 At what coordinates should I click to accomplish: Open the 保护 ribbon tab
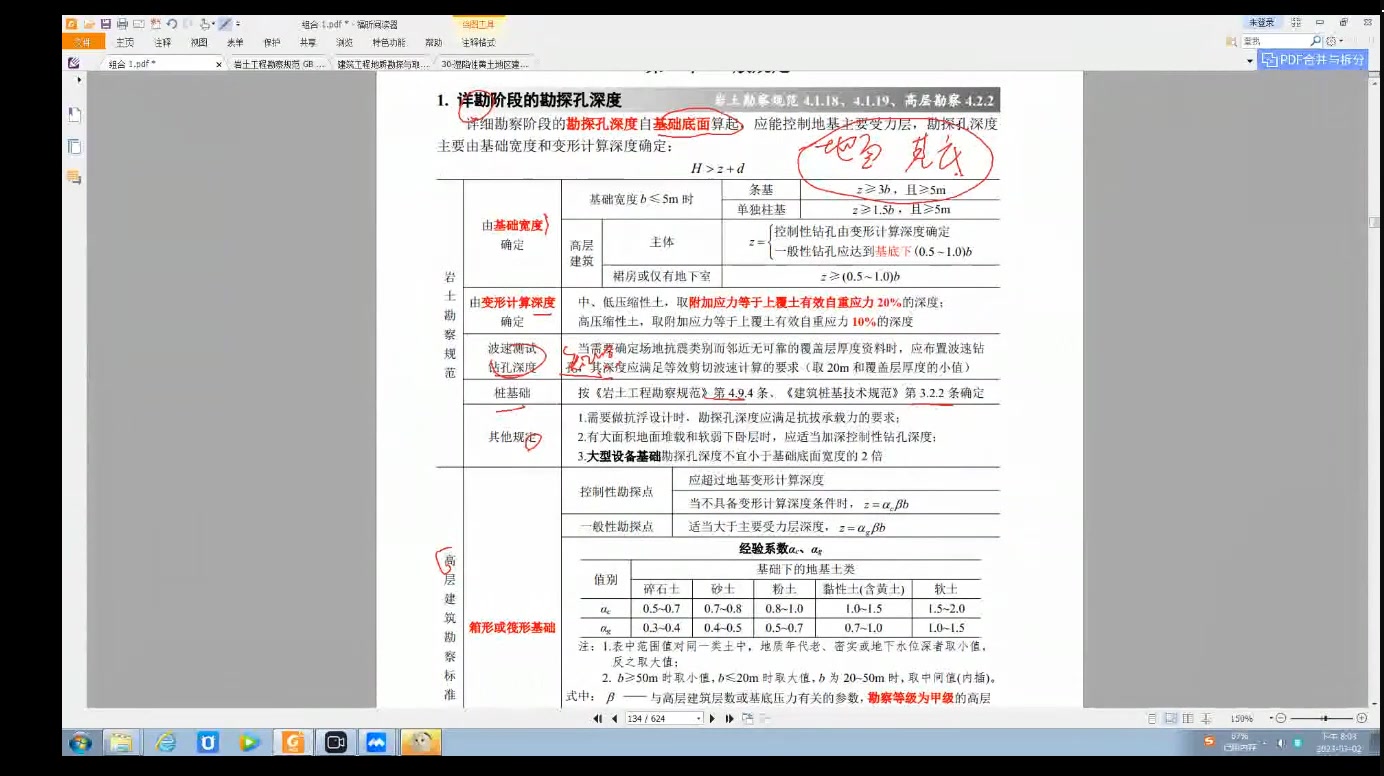coord(272,43)
